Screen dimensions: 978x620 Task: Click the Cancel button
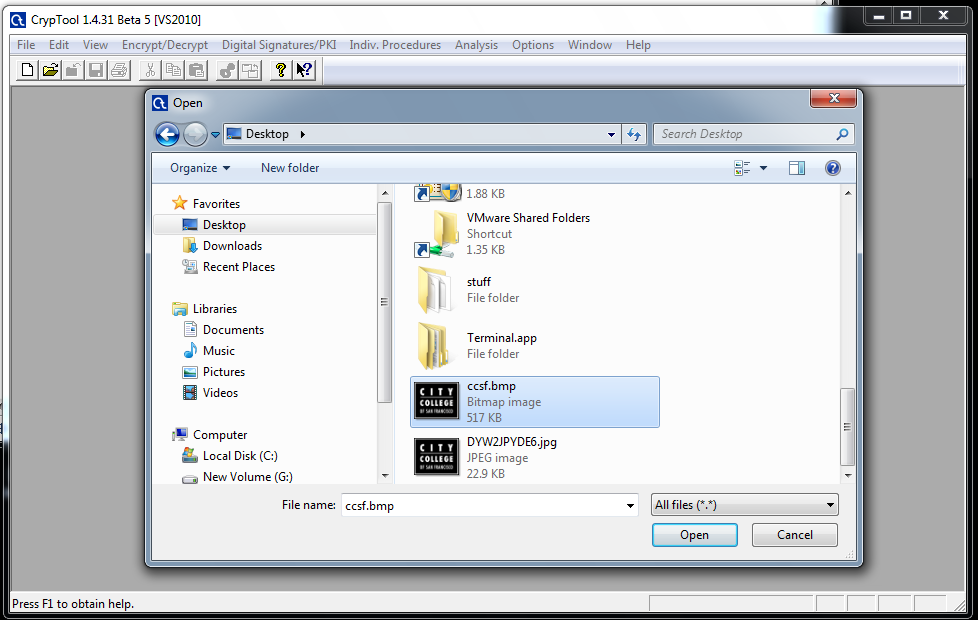[x=795, y=535]
